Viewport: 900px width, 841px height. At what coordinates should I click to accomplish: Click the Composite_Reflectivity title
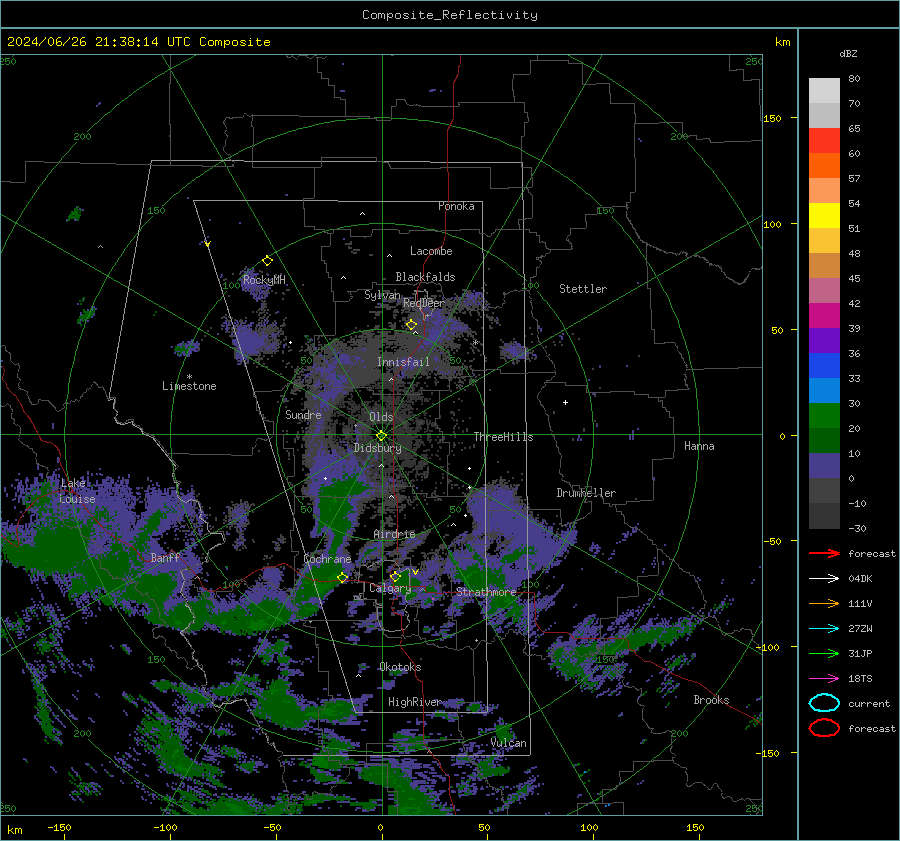click(x=449, y=15)
